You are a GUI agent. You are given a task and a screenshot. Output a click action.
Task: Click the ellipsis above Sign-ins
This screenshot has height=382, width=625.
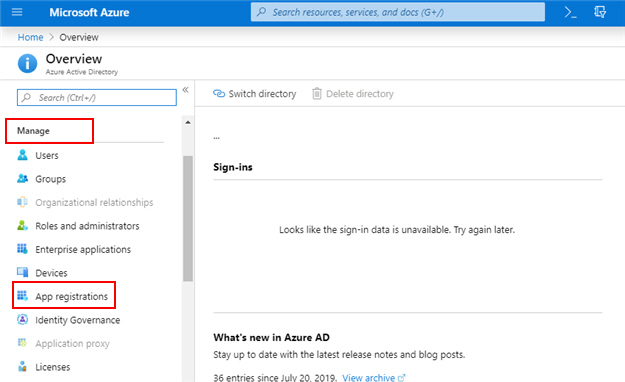coord(216,138)
